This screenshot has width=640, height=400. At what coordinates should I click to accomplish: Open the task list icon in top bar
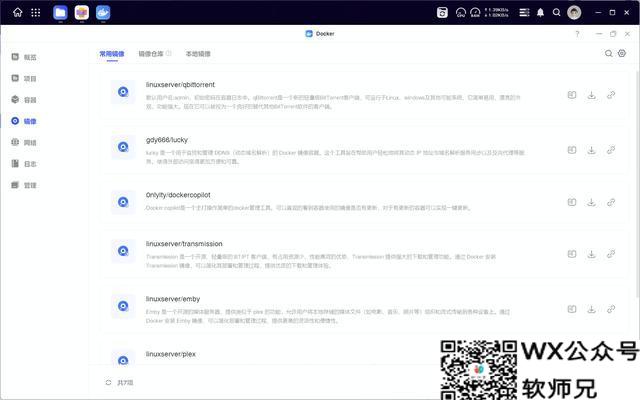524,13
